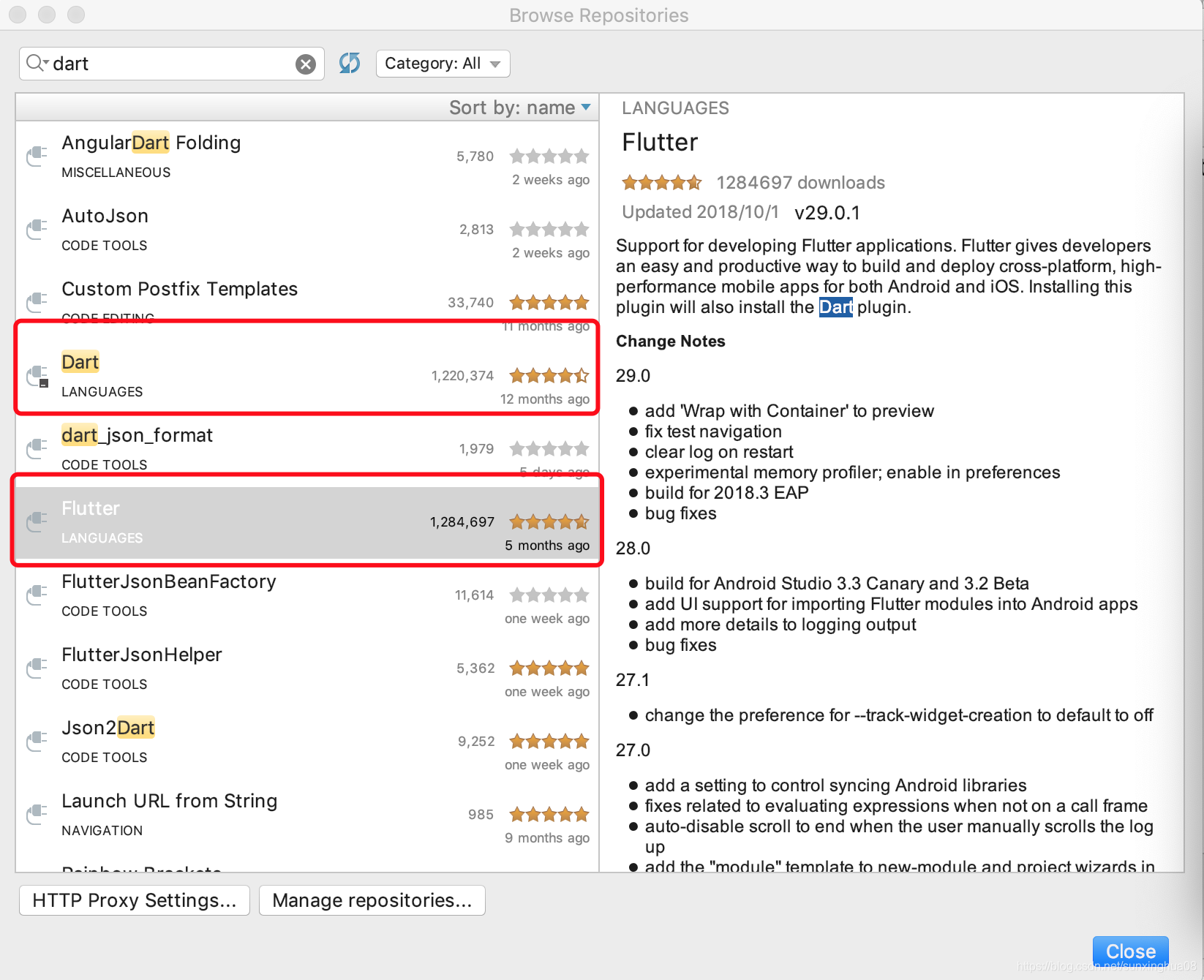
Task: Click the installed plugin icon beside Dart
Action: click(37, 376)
